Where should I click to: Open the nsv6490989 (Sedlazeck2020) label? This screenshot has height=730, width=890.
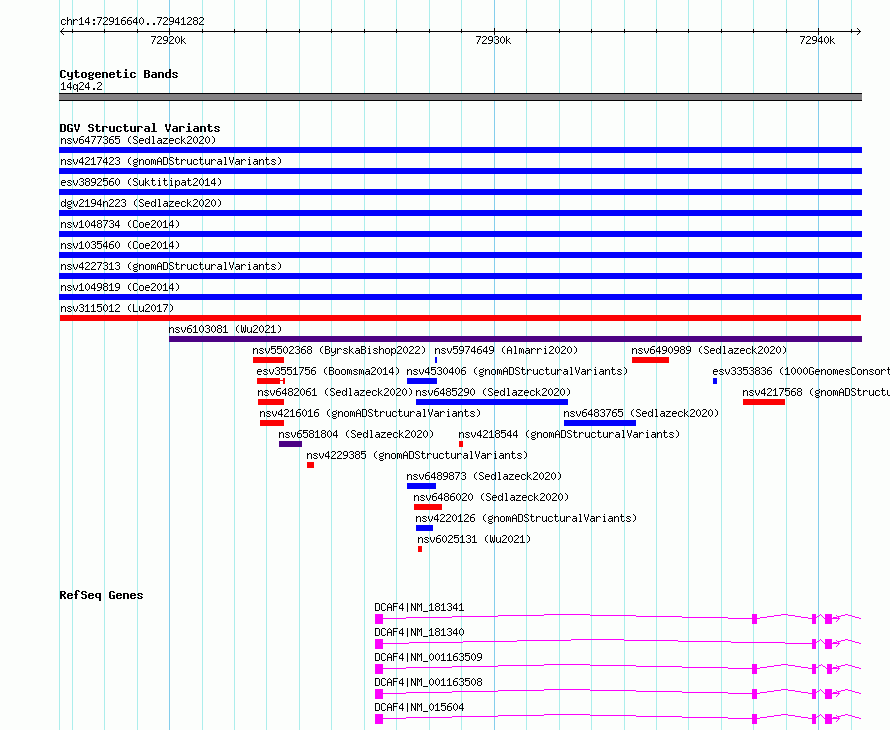pyautogui.click(x=710, y=350)
